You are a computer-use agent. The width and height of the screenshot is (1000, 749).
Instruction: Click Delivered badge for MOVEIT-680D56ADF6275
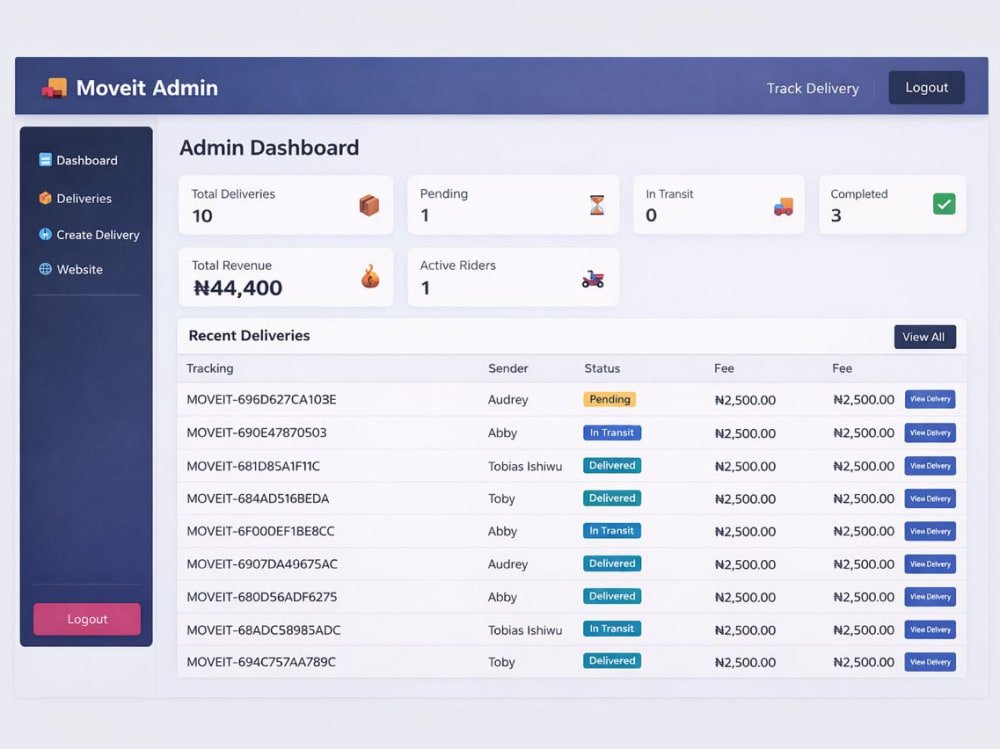[612, 596]
